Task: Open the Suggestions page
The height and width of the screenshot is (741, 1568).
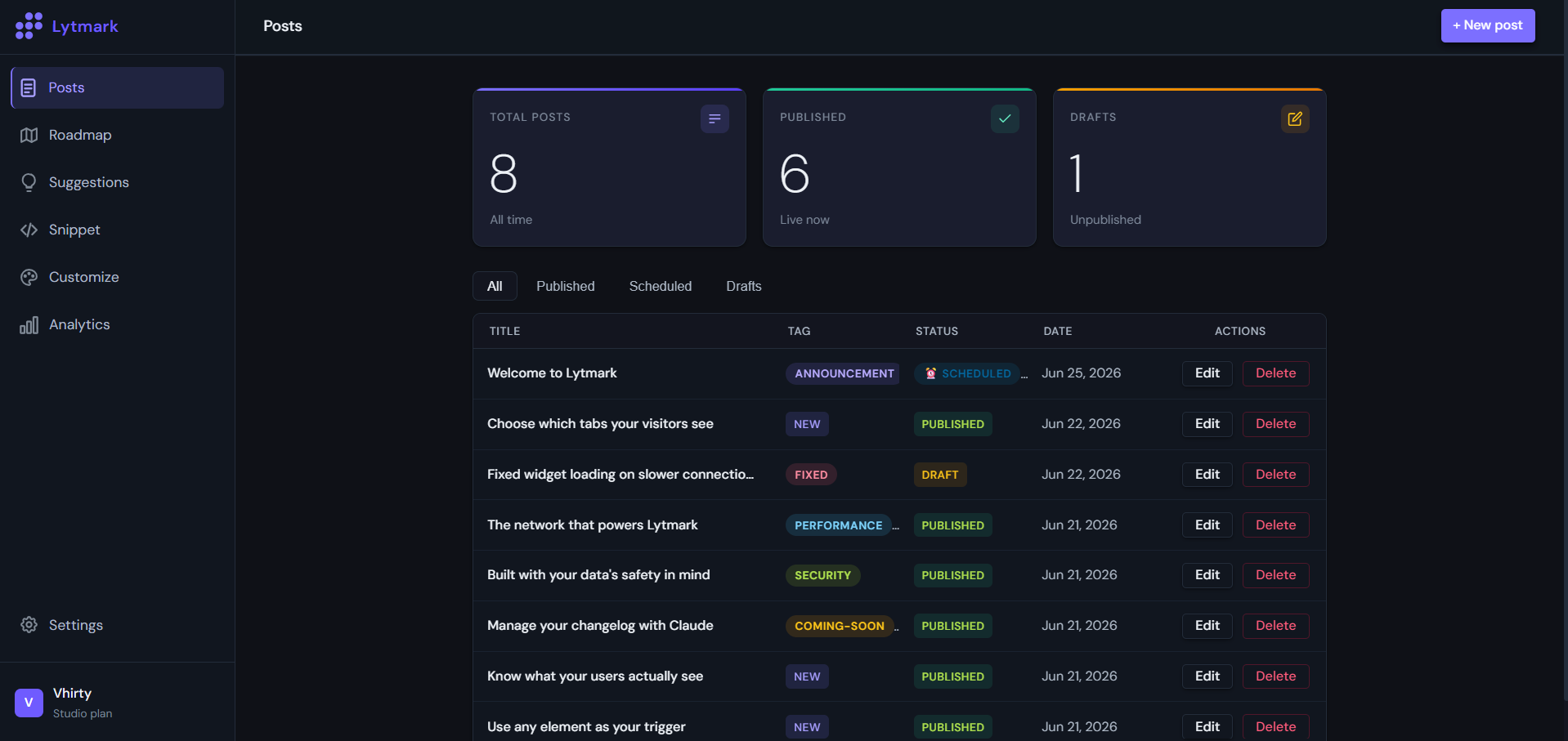Action: [117, 182]
